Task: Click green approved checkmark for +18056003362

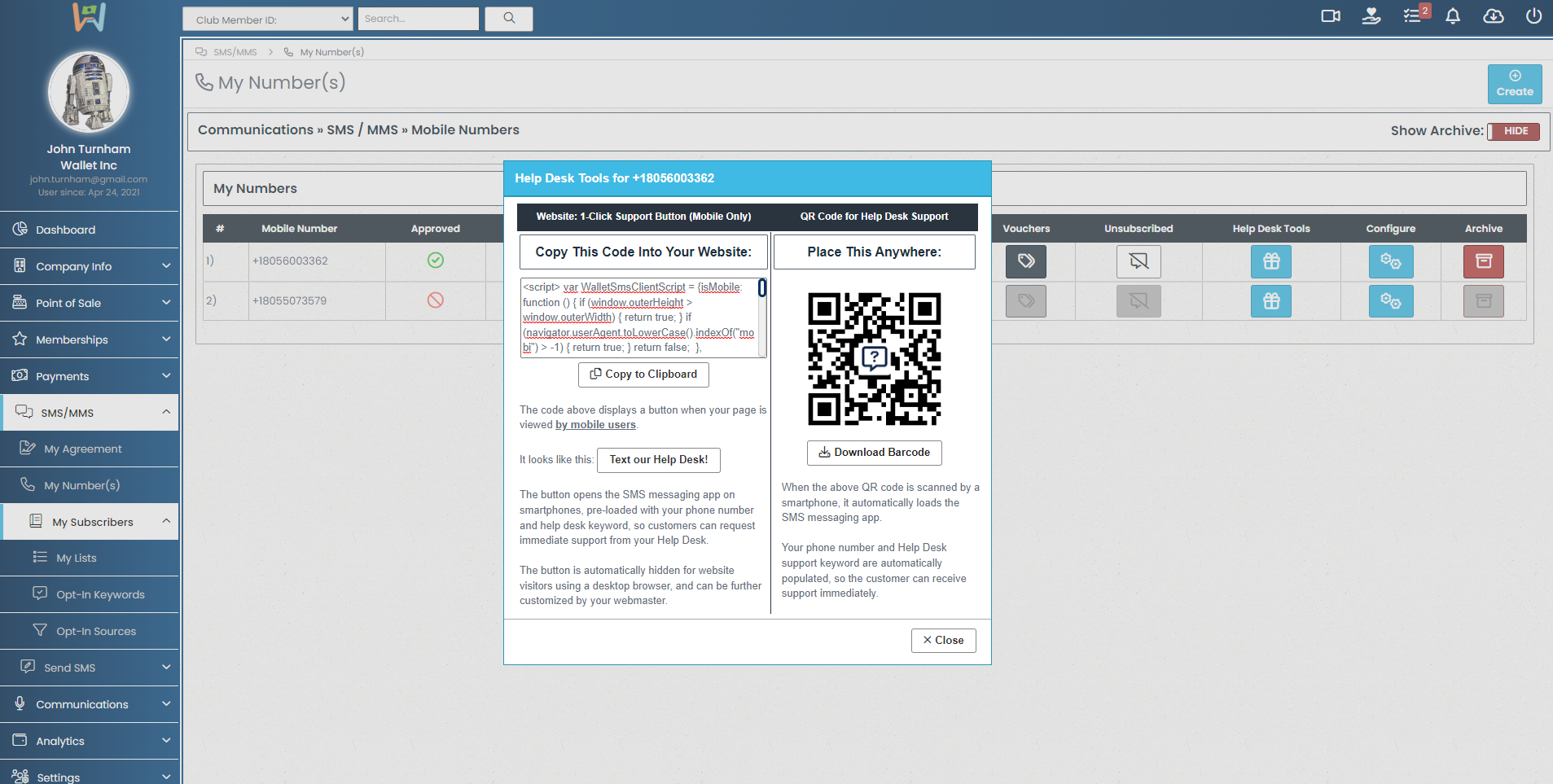Action: click(436, 261)
